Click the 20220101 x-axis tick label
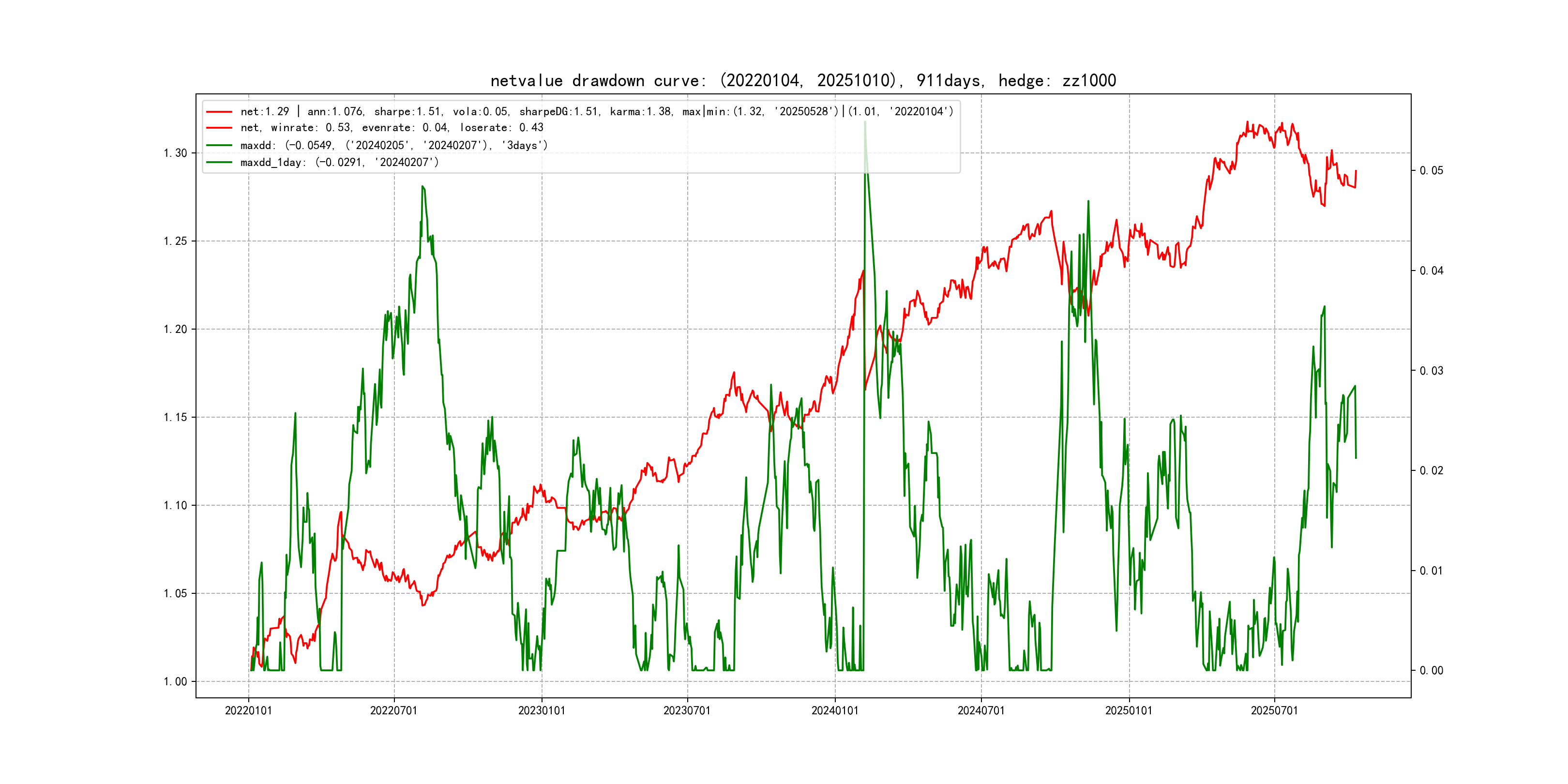1568x784 pixels. pyautogui.click(x=248, y=710)
